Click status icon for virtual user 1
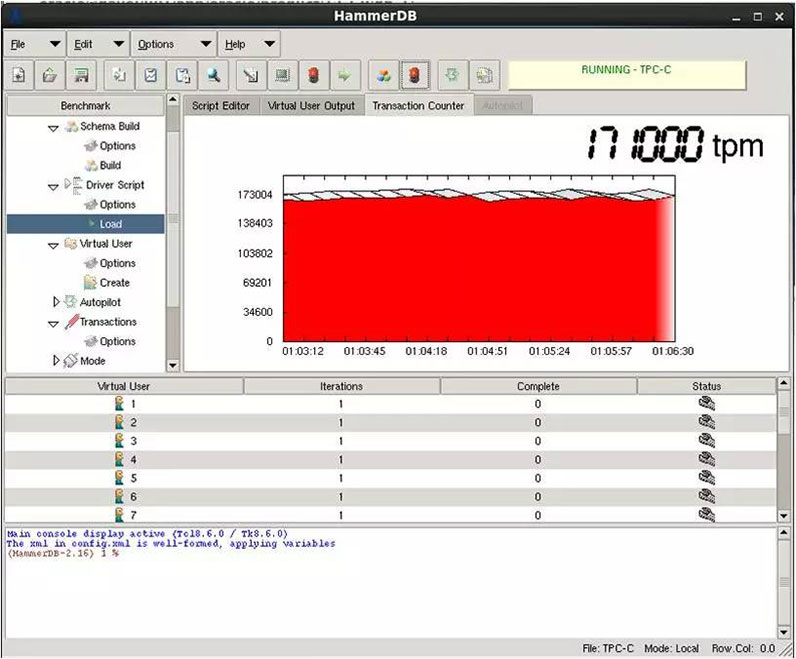Viewport: 796px width, 659px height. [707, 404]
